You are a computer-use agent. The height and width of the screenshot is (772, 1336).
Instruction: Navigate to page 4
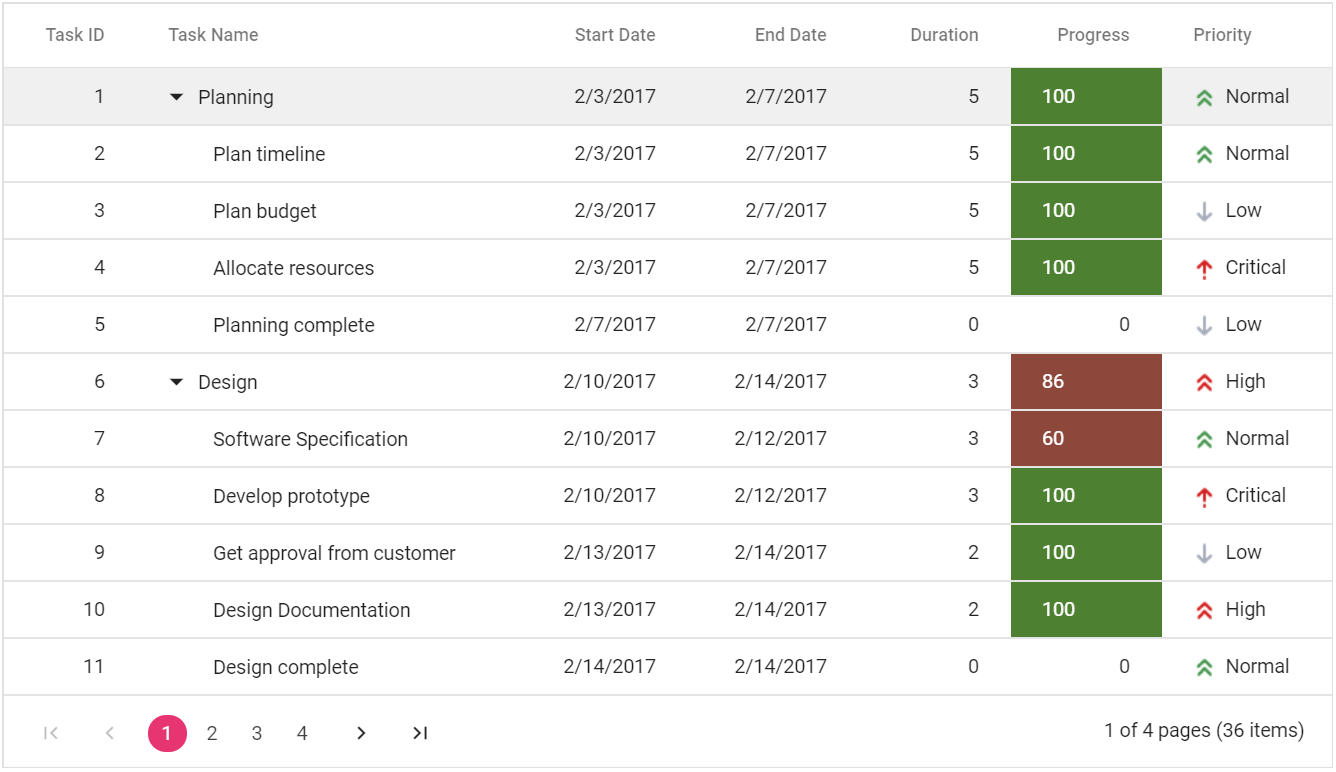(x=302, y=734)
